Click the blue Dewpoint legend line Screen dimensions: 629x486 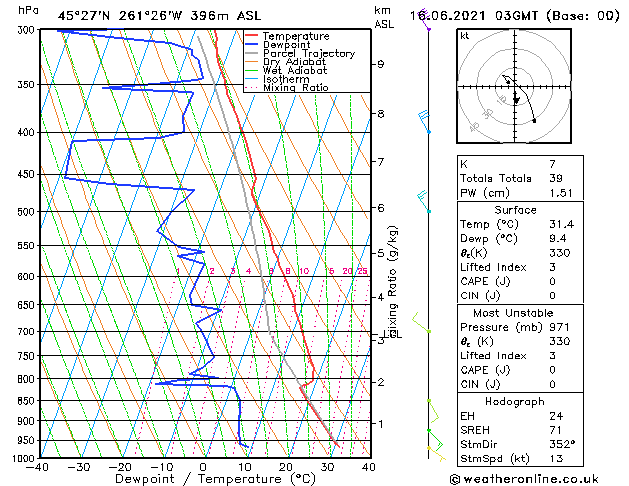pos(251,45)
